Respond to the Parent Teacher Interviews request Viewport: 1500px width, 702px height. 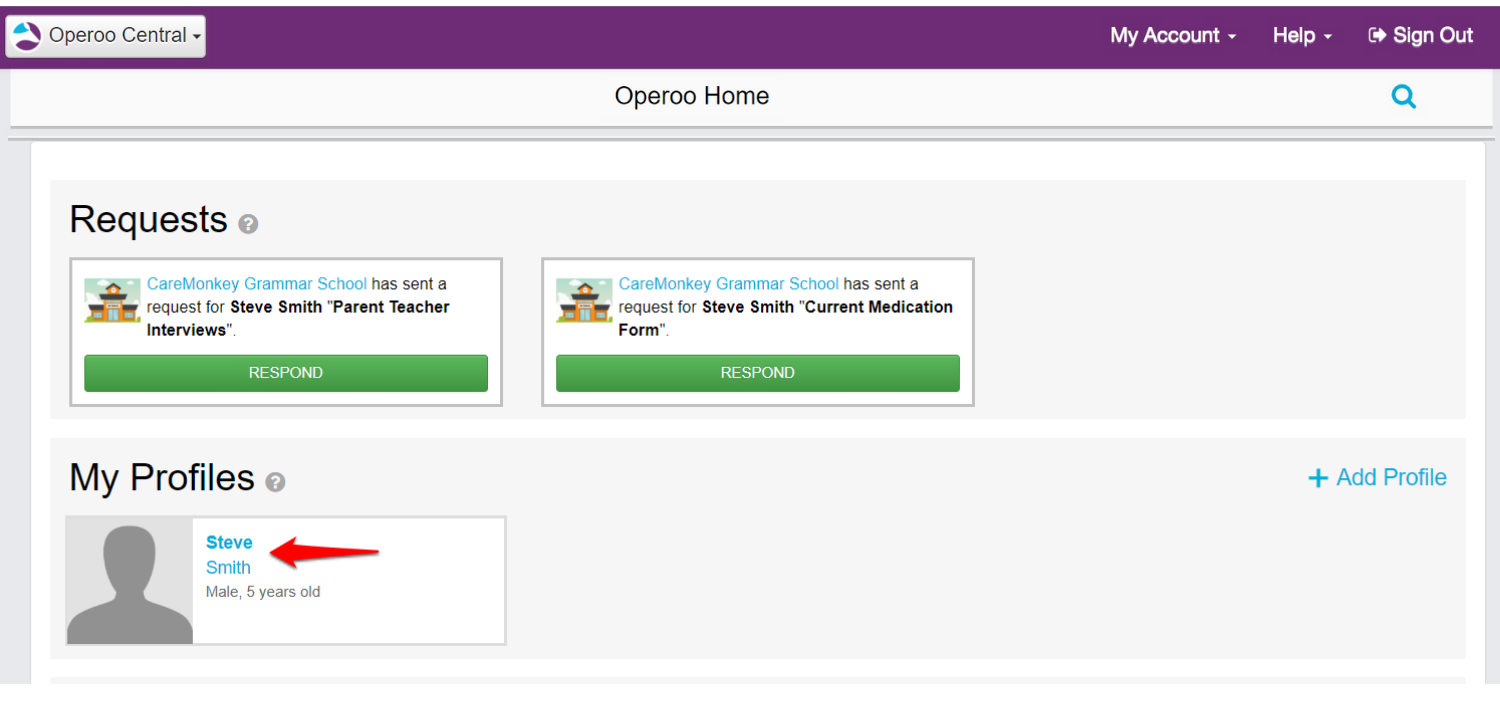click(286, 373)
